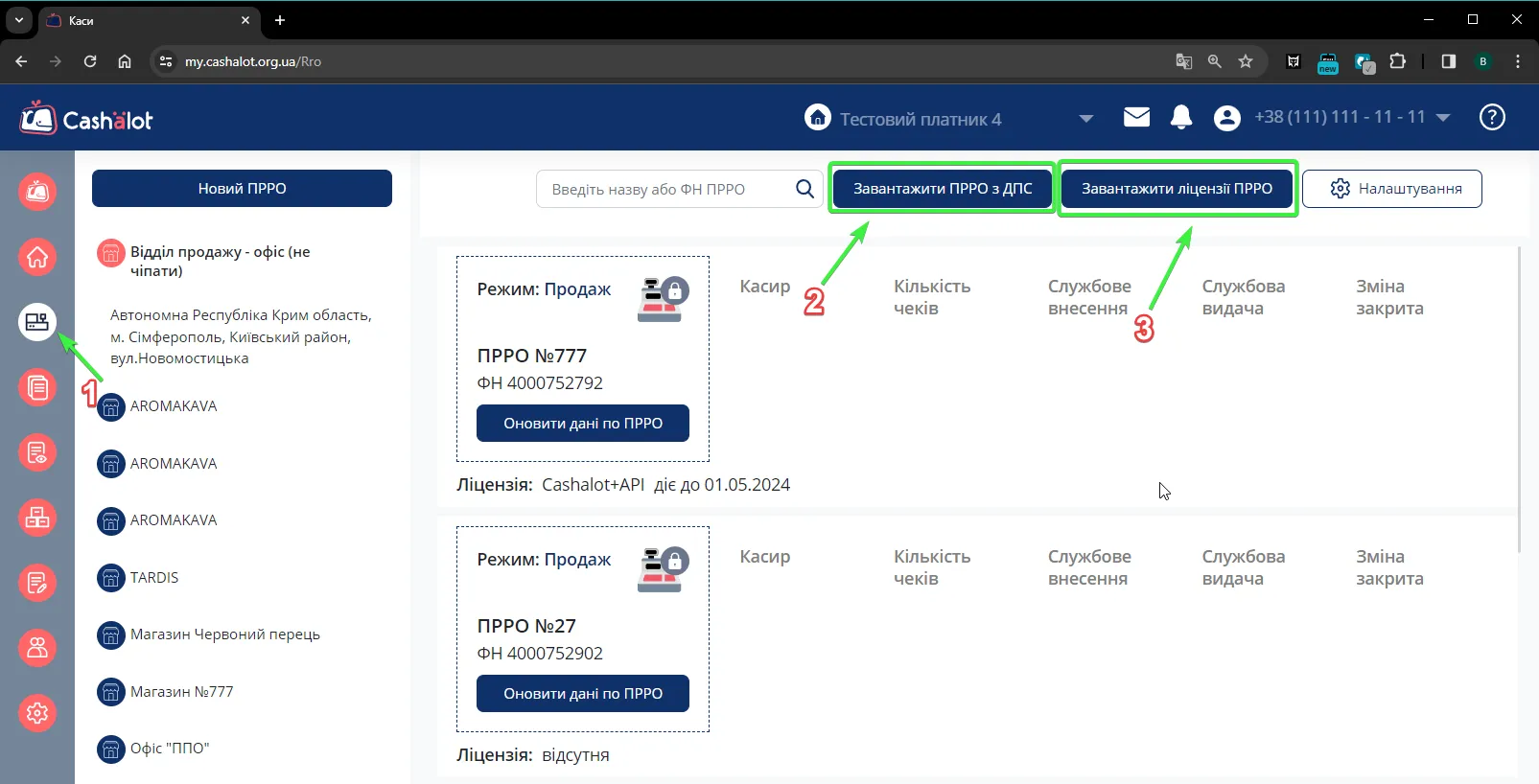Screen dimensions: 1539x784
Task: Bookmark this page with star icon
Action: click(1246, 61)
